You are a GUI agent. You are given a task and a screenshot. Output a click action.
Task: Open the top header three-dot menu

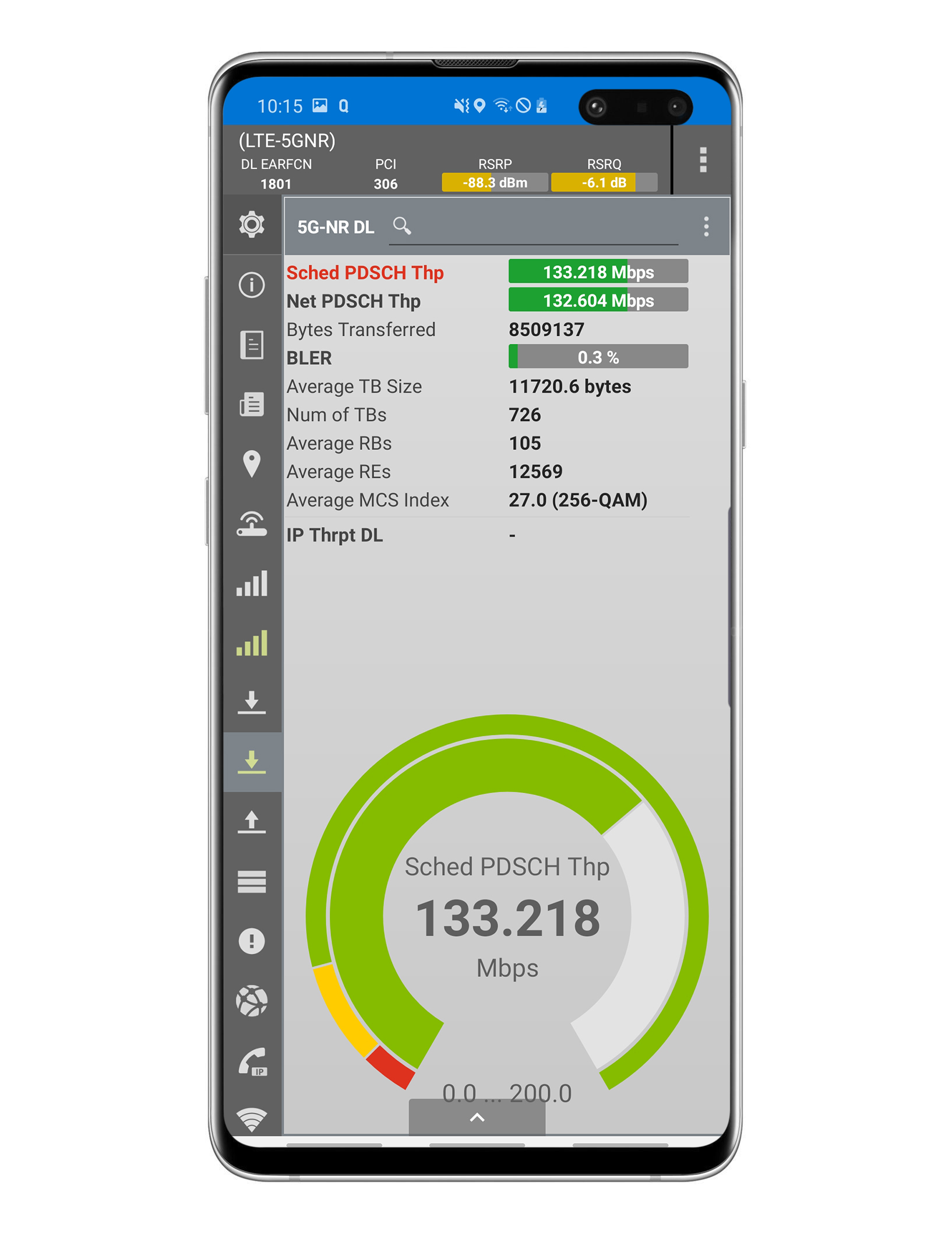pos(703,160)
